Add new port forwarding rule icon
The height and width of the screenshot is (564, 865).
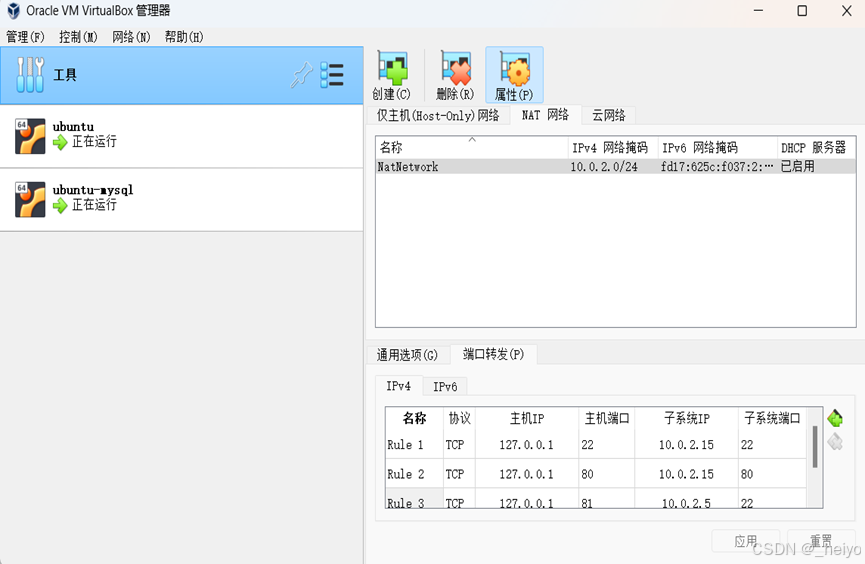[x=835, y=418]
